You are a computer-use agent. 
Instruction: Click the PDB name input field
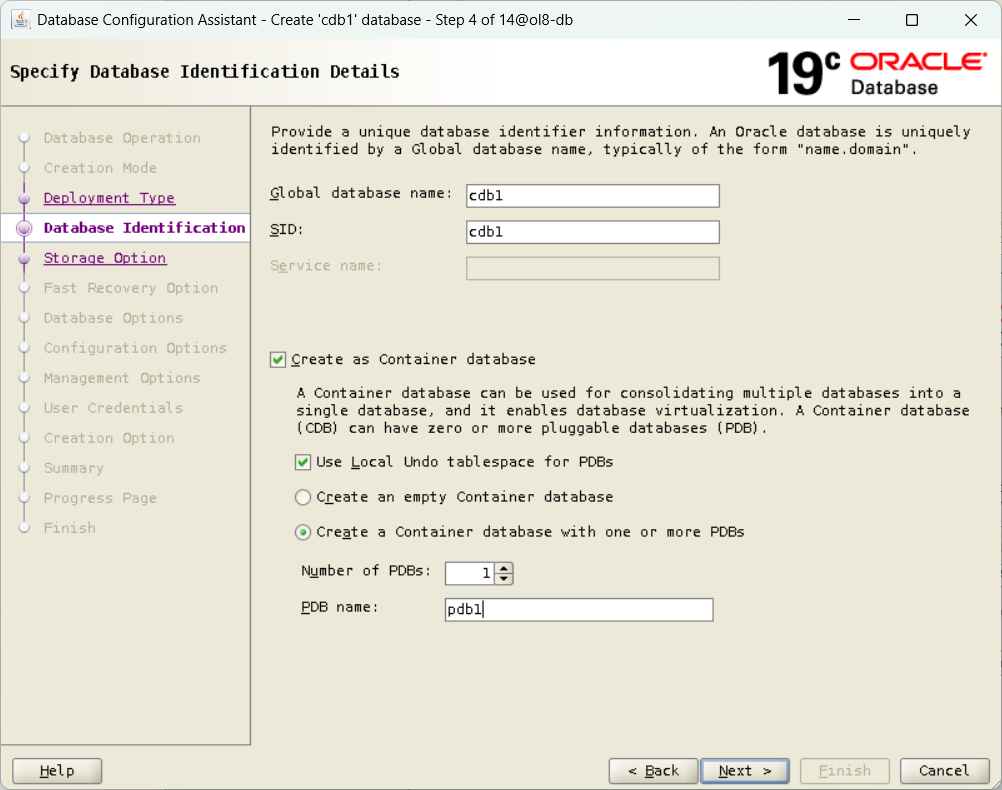(x=579, y=610)
